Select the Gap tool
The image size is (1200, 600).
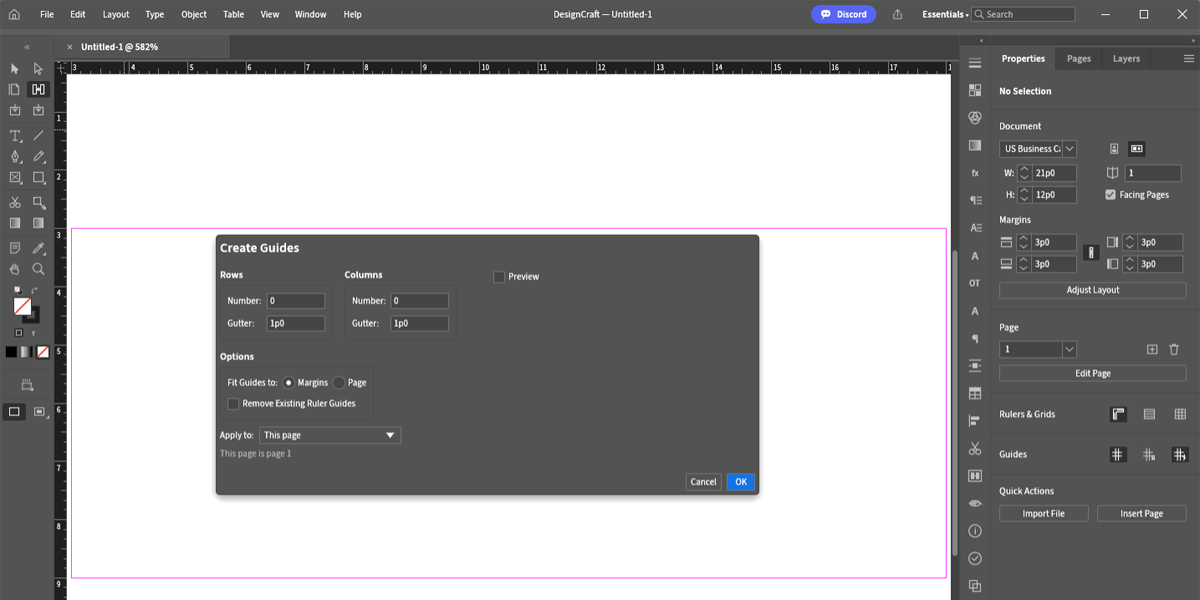[38, 89]
